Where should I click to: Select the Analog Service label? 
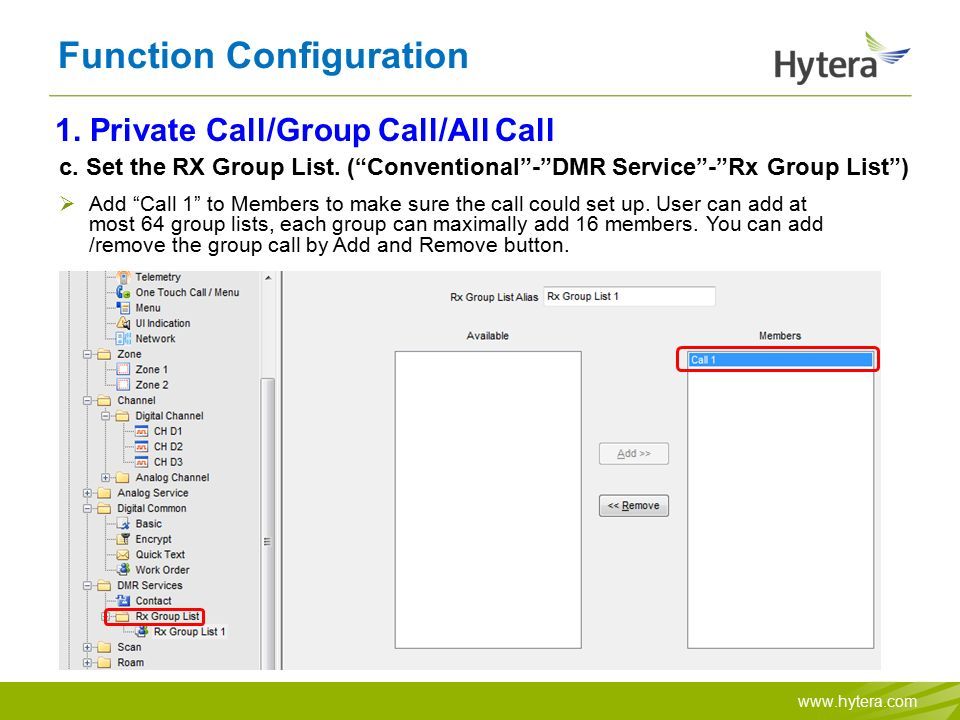(153, 493)
